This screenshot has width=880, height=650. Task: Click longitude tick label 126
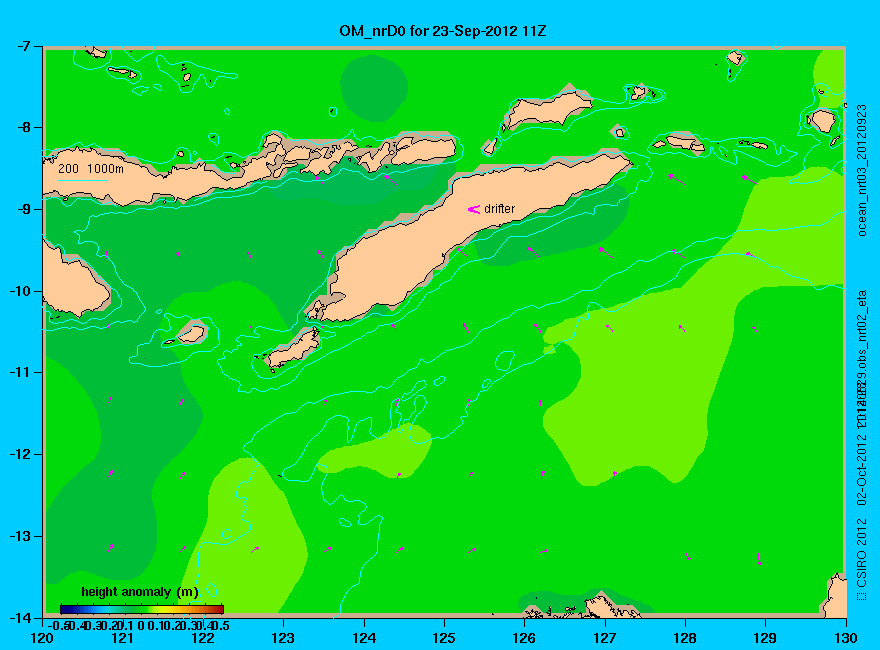(525, 638)
